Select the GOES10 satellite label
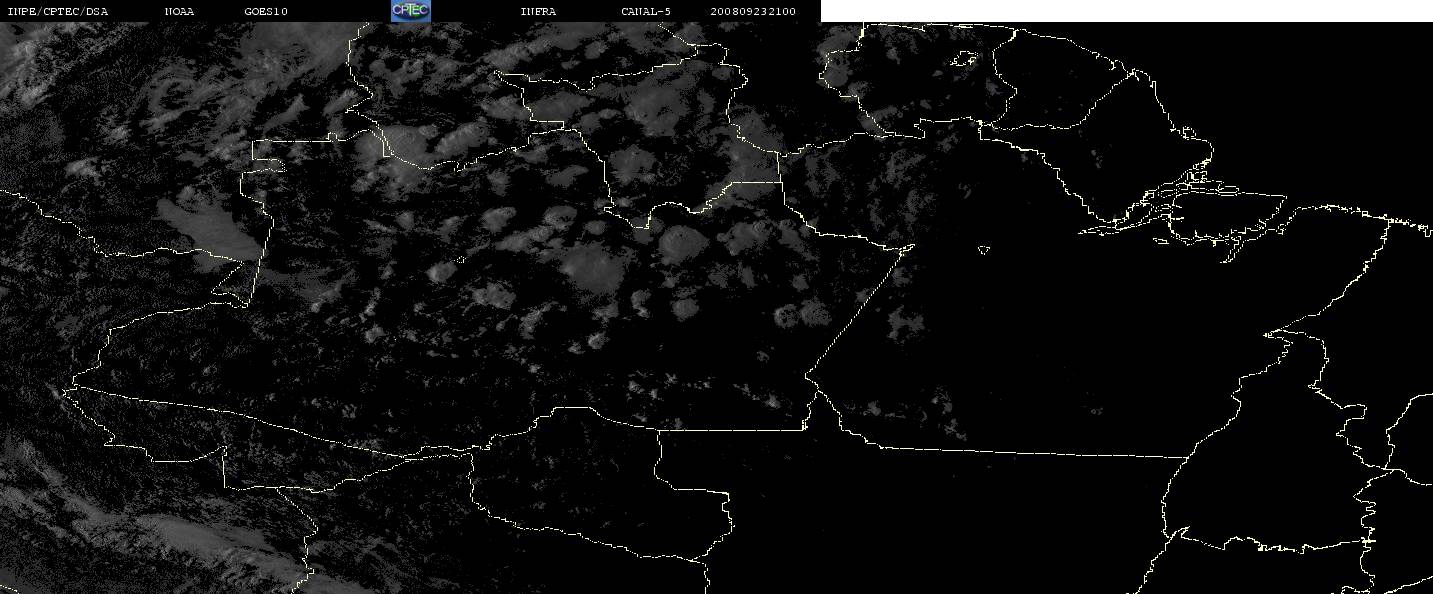Viewport: 1433px width, 594px height. [266, 12]
